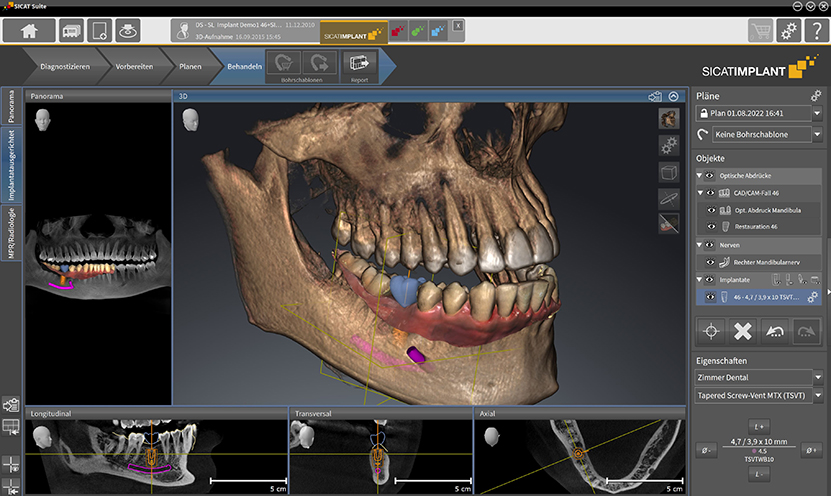Increase the implant diameter with Ø+

[811, 450]
